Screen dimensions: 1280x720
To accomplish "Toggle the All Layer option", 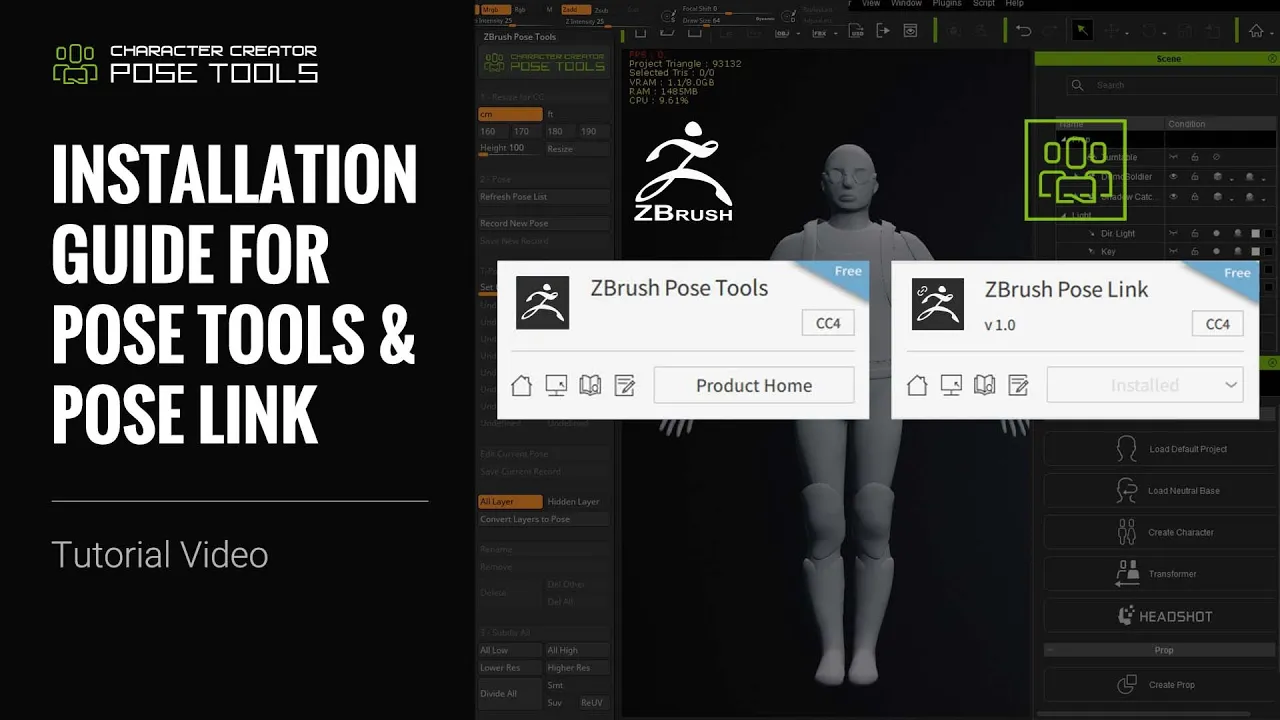I will click(x=510, y=501).
